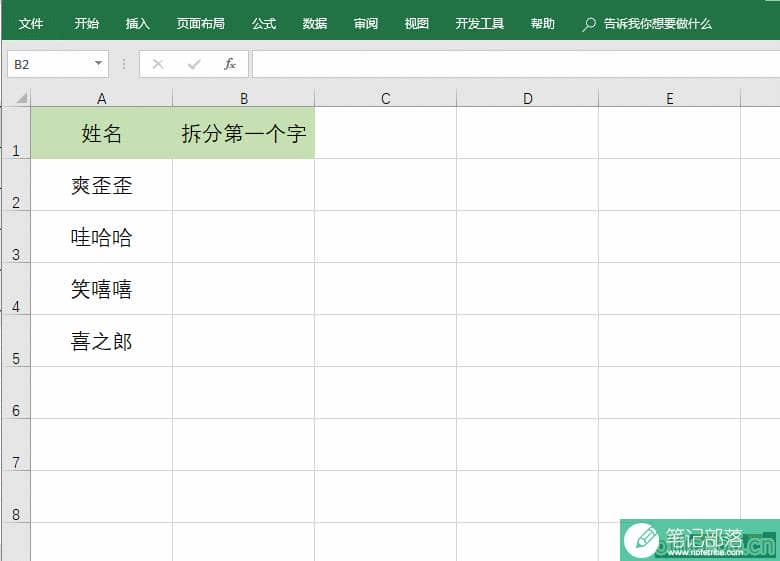
Task: Select row 3 header
Action: coord(16,237)
